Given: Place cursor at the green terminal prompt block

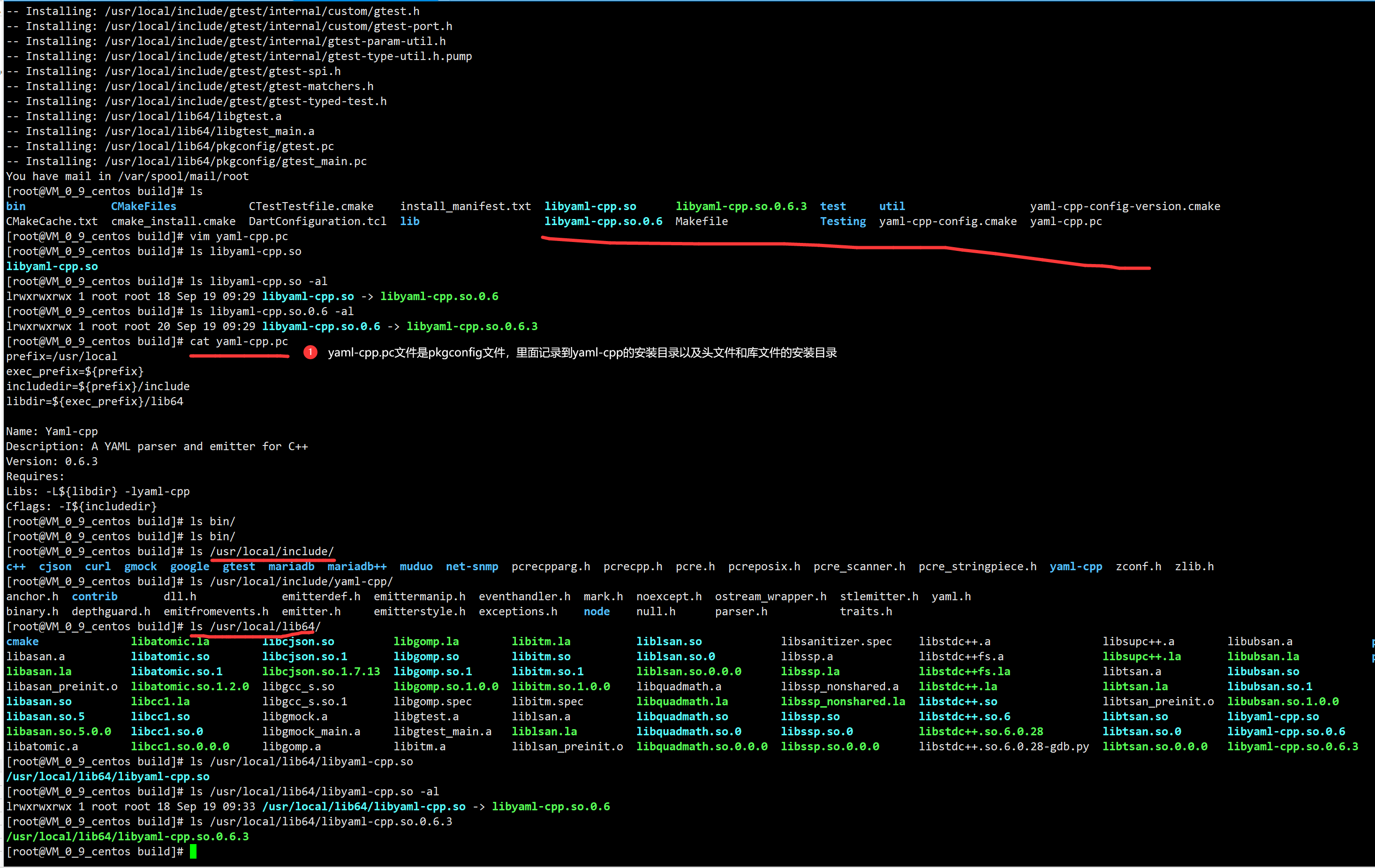Looking at the screenshot, I should pos(193,852).
